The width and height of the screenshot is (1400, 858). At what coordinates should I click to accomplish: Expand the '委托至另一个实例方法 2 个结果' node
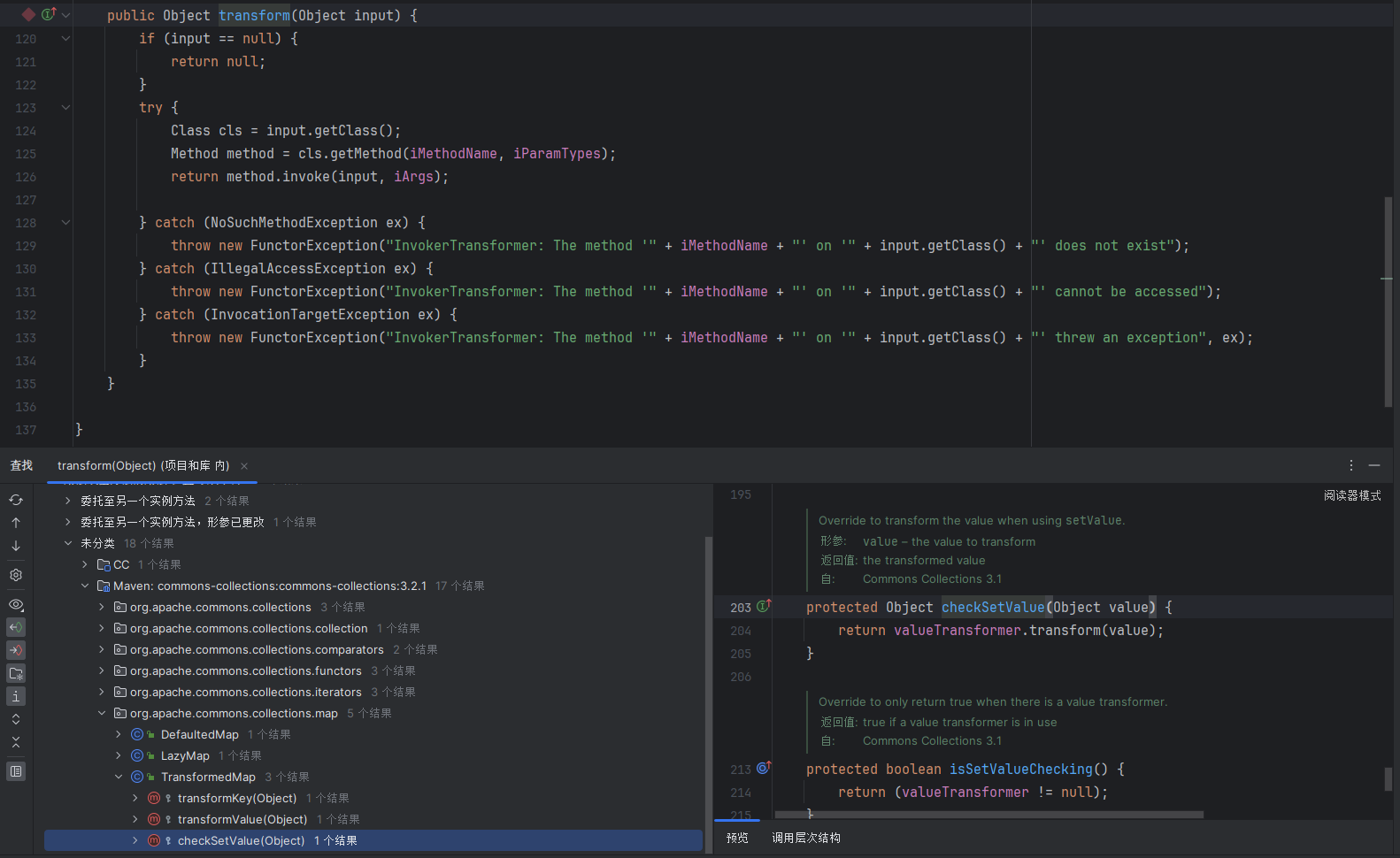(68, 501)
